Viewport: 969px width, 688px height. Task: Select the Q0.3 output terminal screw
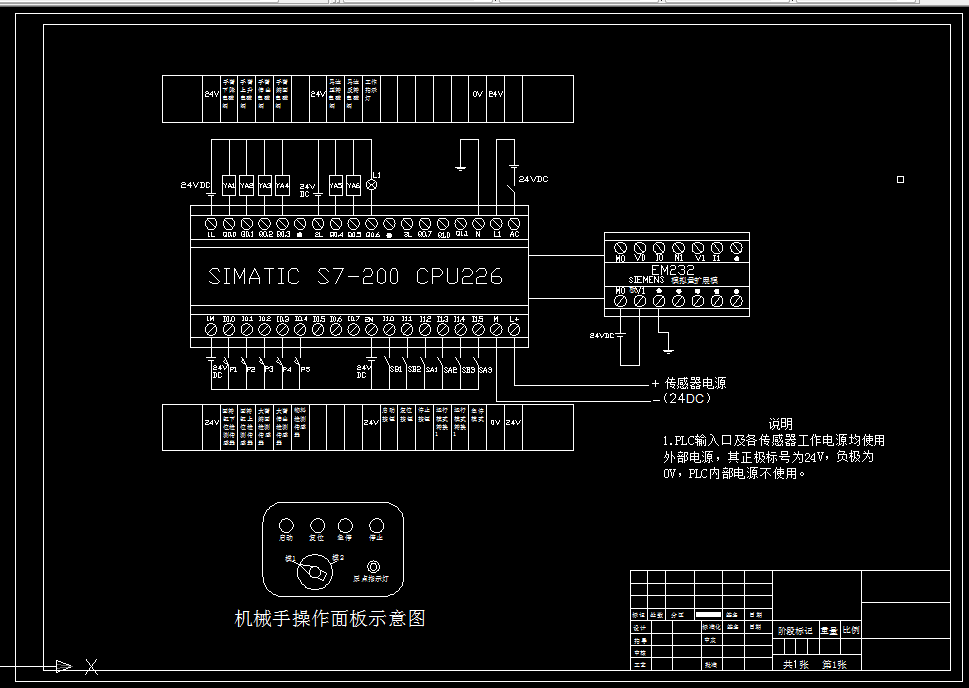pos(282,224)
